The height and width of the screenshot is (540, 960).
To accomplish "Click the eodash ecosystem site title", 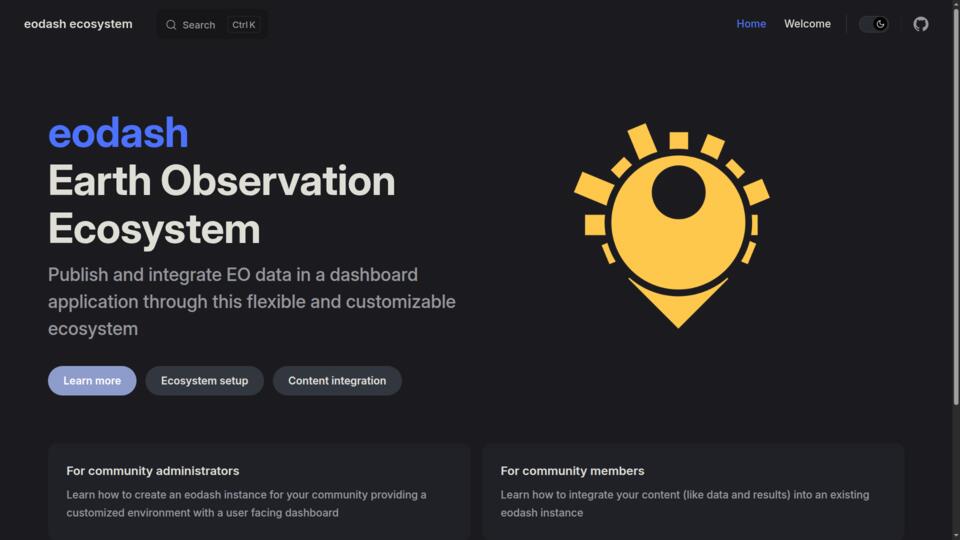I will pos(78,24).
